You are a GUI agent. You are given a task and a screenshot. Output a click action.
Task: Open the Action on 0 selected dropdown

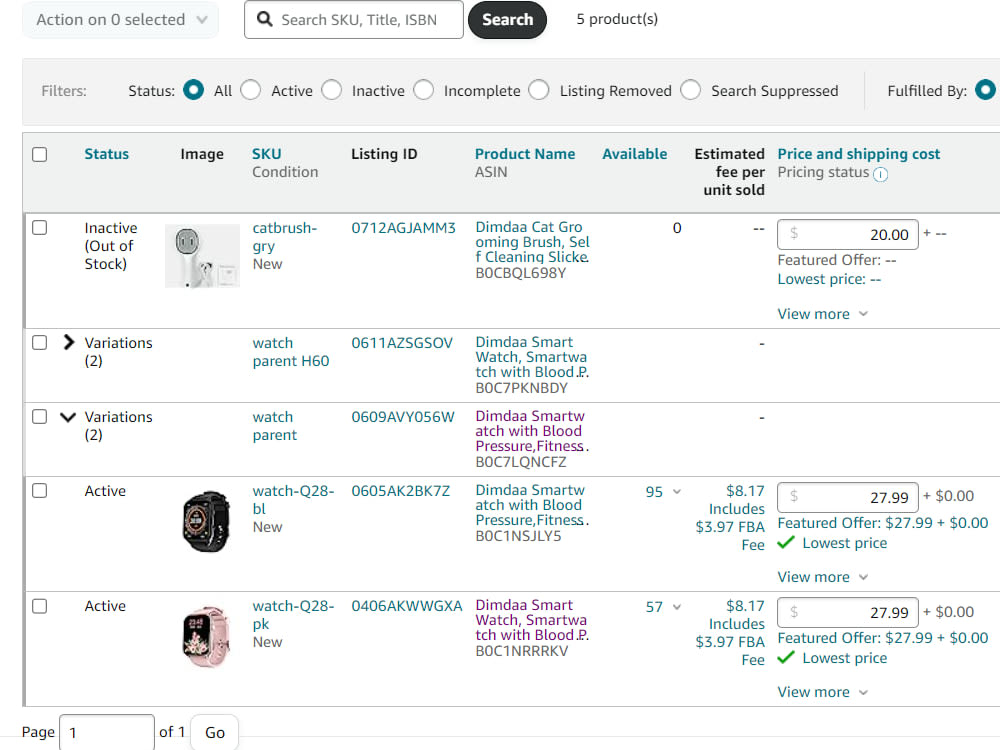(121, 20)
